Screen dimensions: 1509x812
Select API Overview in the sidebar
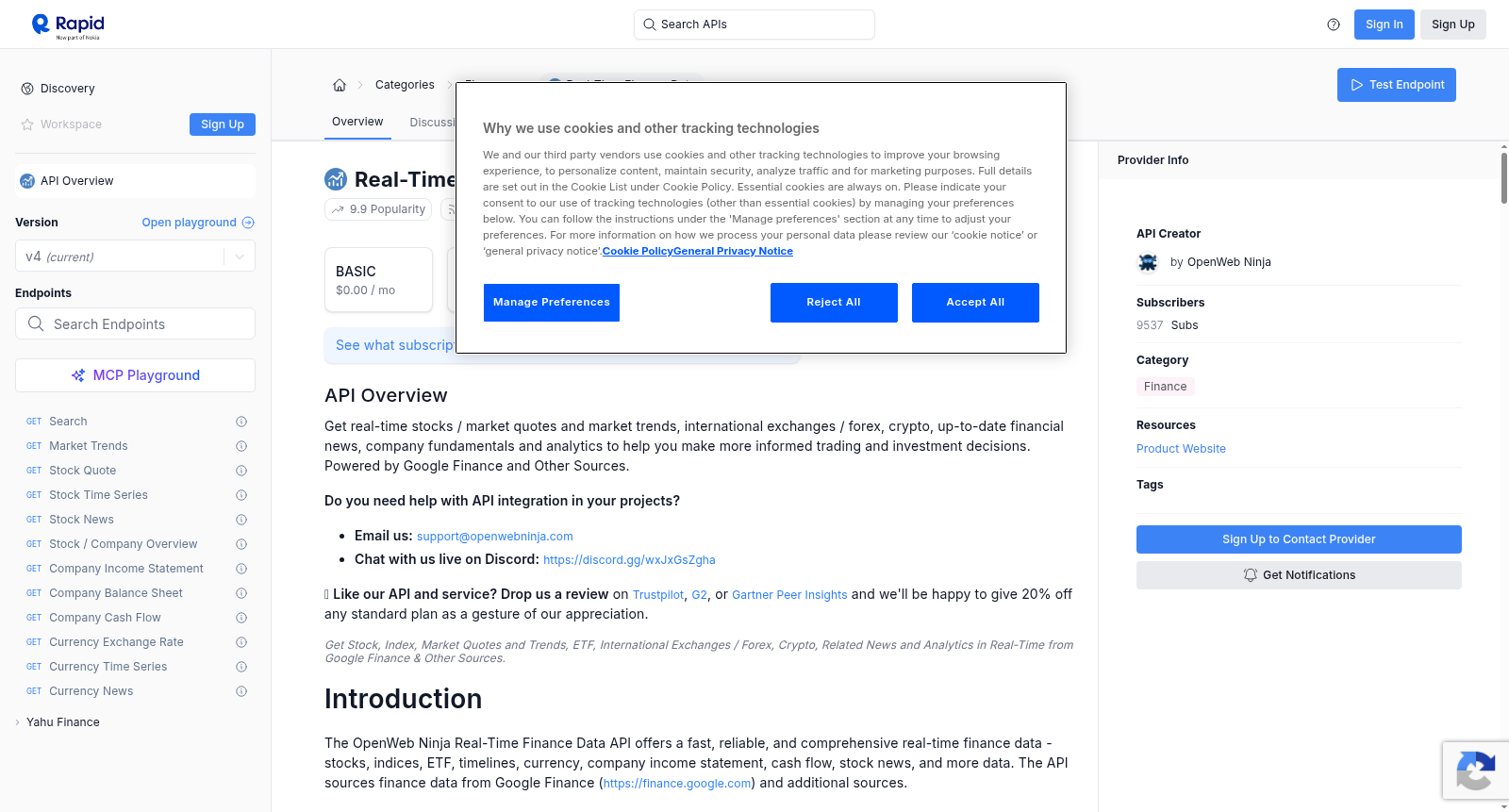coord(135,181)
